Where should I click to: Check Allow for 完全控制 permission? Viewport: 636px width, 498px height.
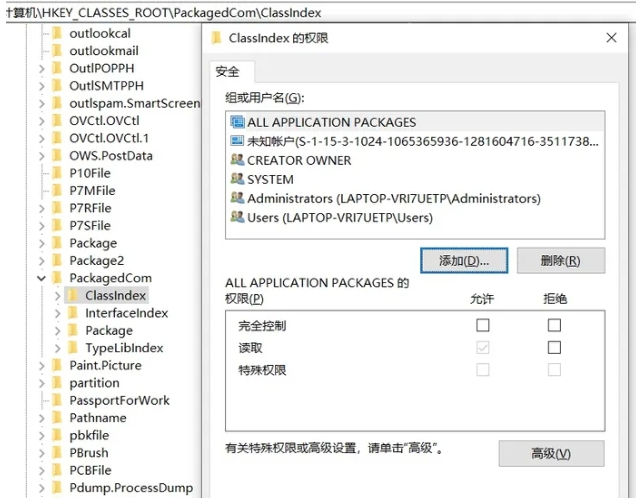coord(483,325)
